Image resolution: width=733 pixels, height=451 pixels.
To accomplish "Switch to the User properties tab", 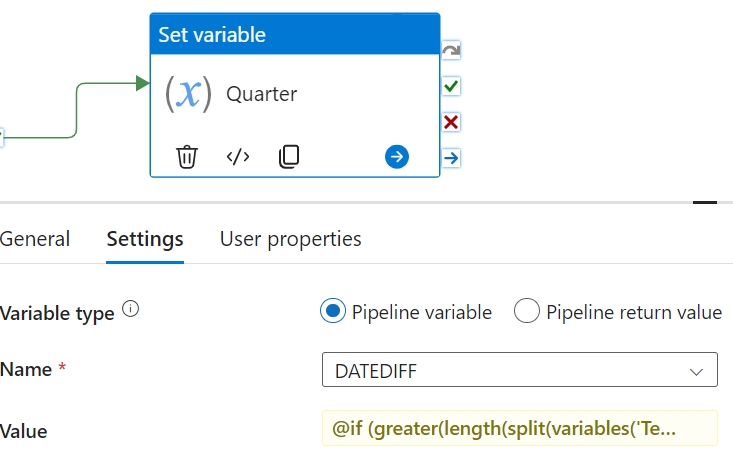I will point(290,239).
